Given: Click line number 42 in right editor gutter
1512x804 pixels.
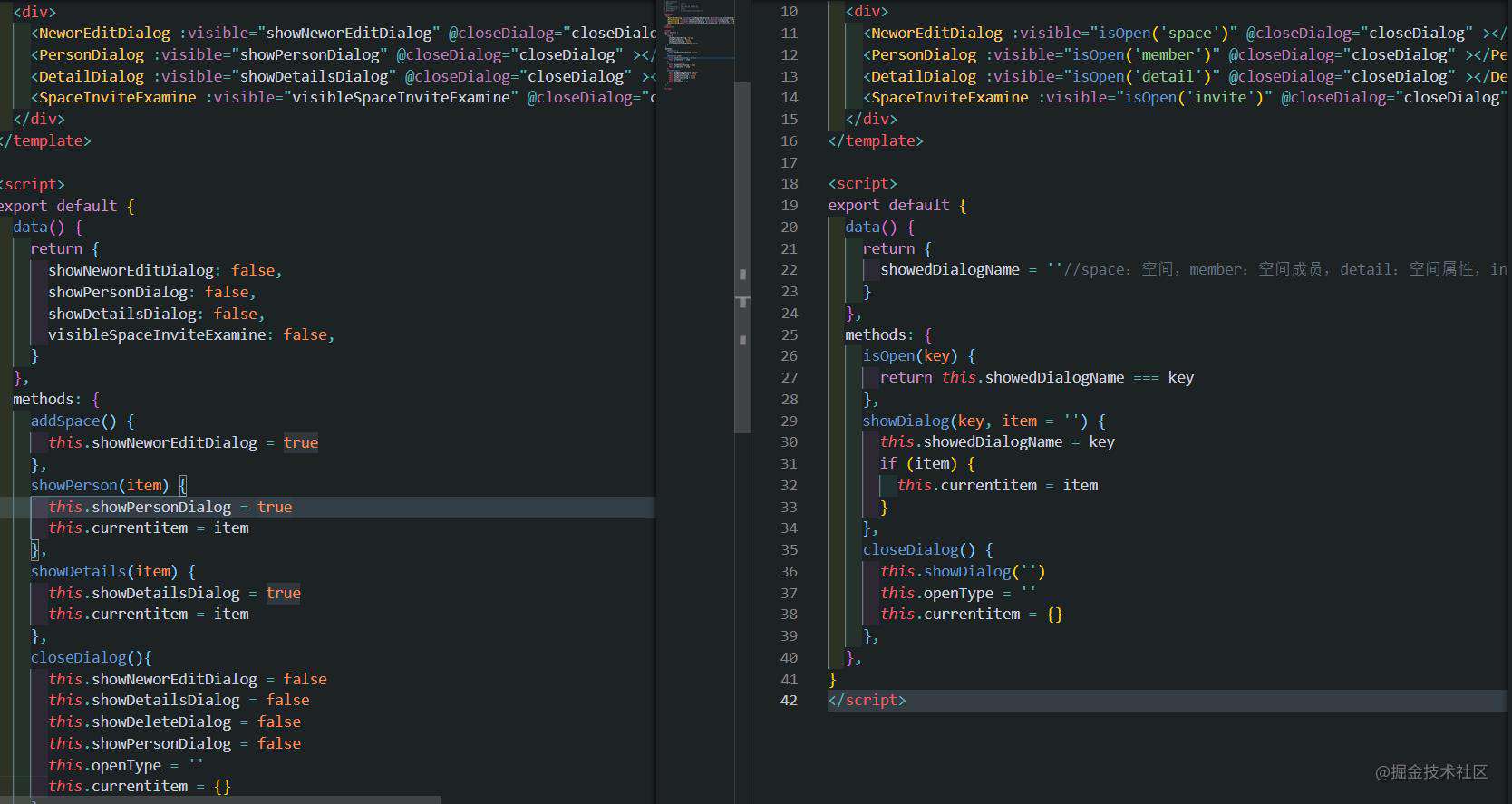Looking at the screenshot, I should coord(789,701).
